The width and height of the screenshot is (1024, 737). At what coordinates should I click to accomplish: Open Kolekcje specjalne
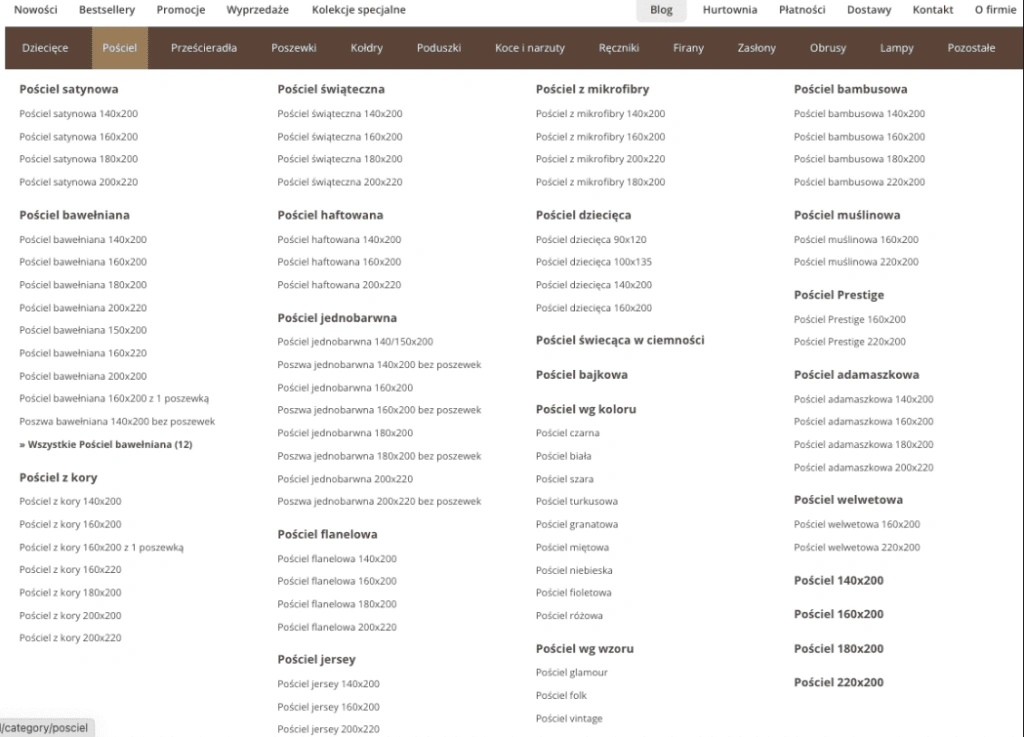point(358,10)
